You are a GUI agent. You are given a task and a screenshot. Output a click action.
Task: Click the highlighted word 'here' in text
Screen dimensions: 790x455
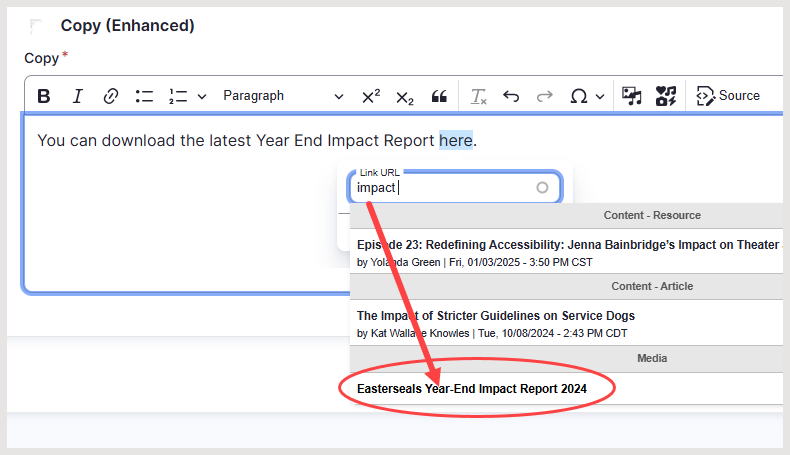pyautogui.click(x=456, y=140)
